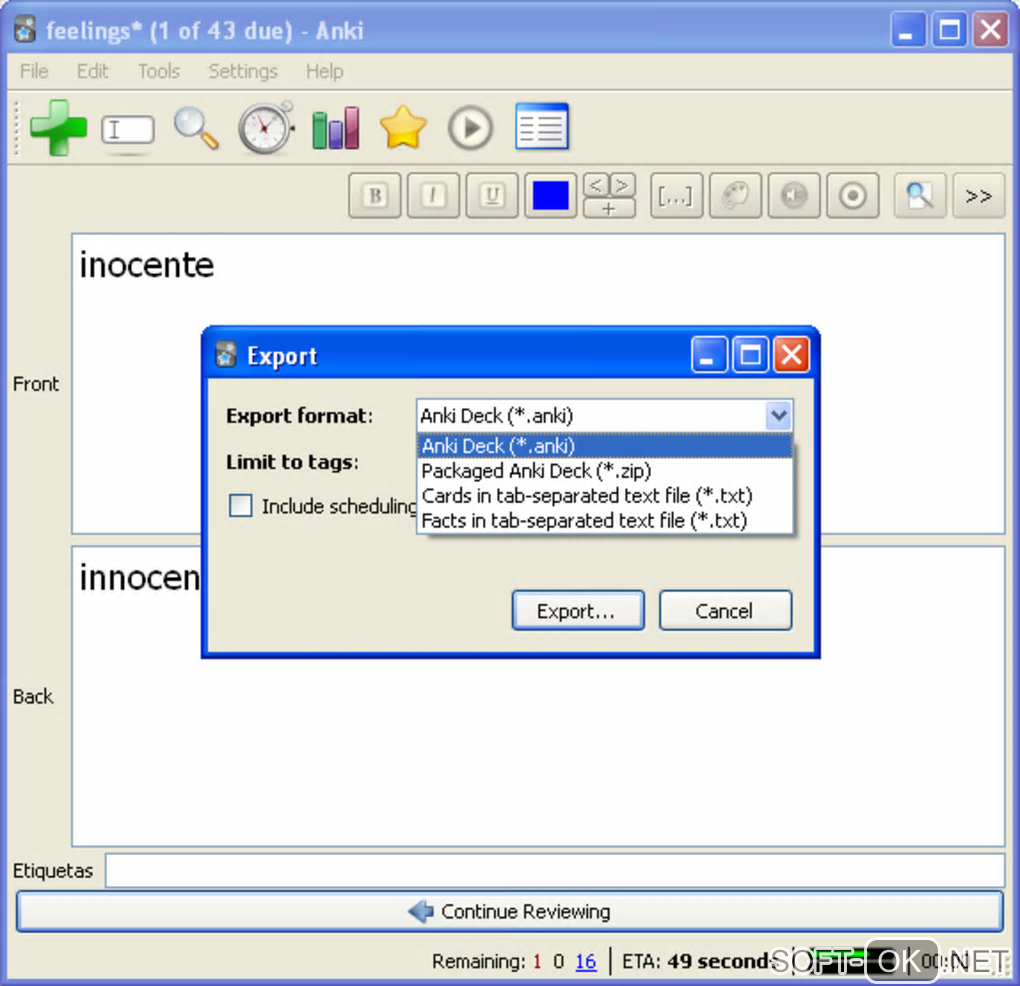Open the bar chart statistics icon
The width and height of the screenshot is (1020, 986).
(x=336, y=128)
